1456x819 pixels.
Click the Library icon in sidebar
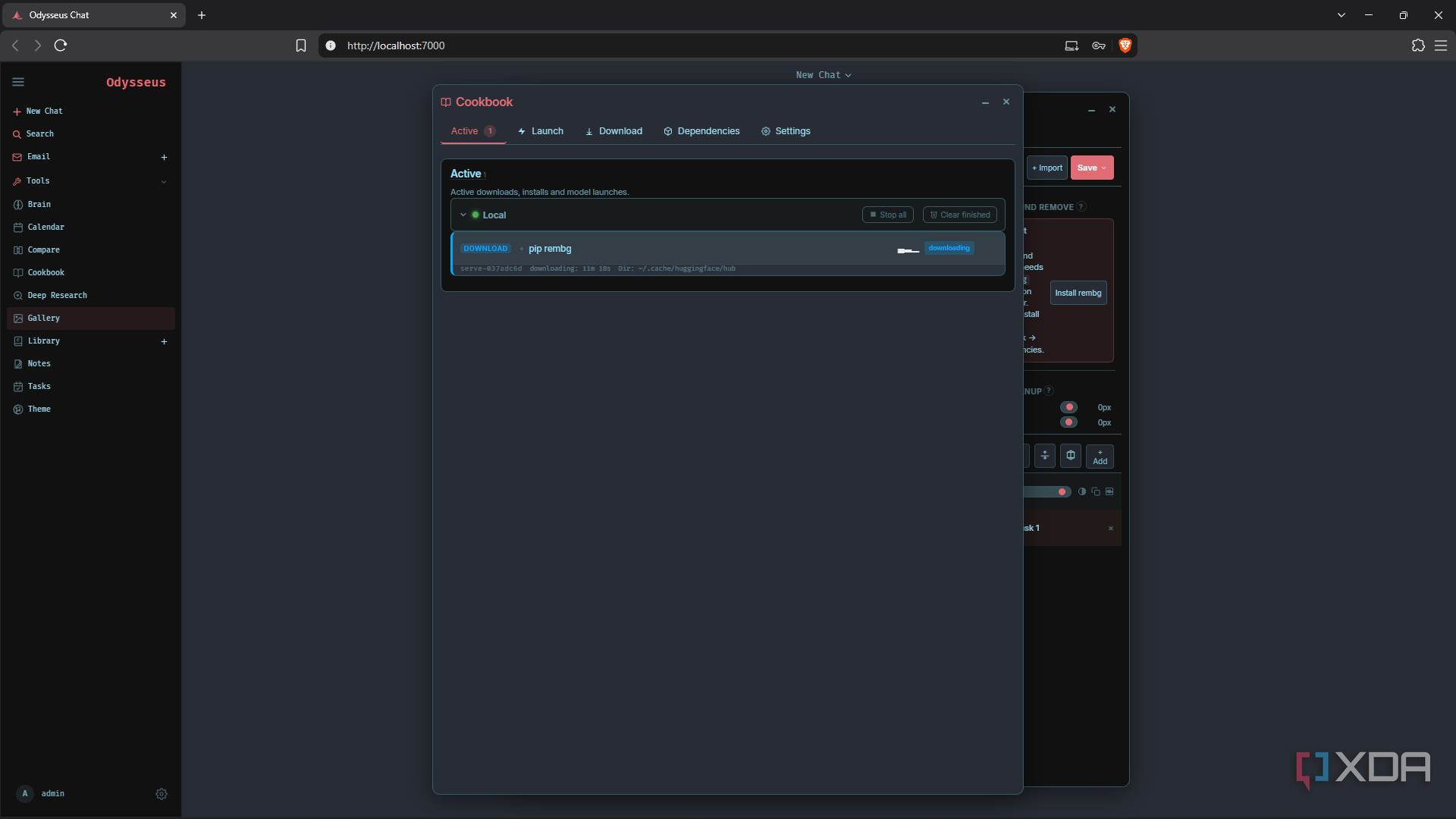point(18,341)
